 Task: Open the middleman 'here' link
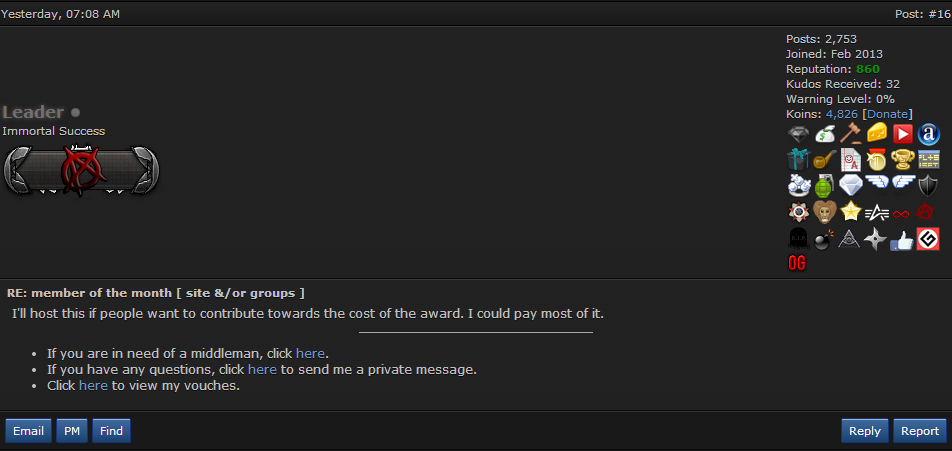point(310,353)
